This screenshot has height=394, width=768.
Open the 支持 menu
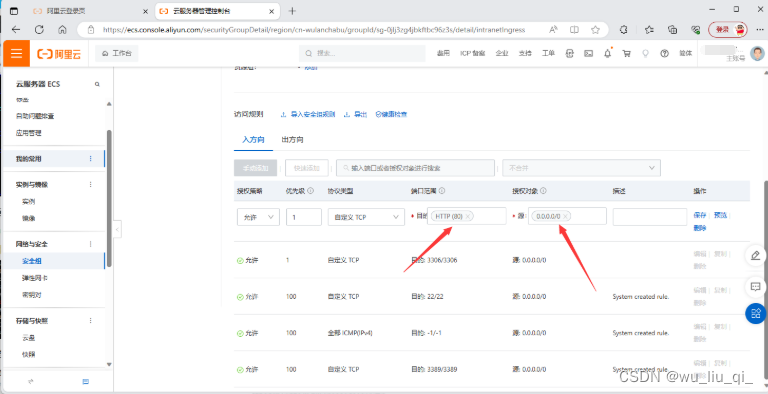tap(525, 54)
